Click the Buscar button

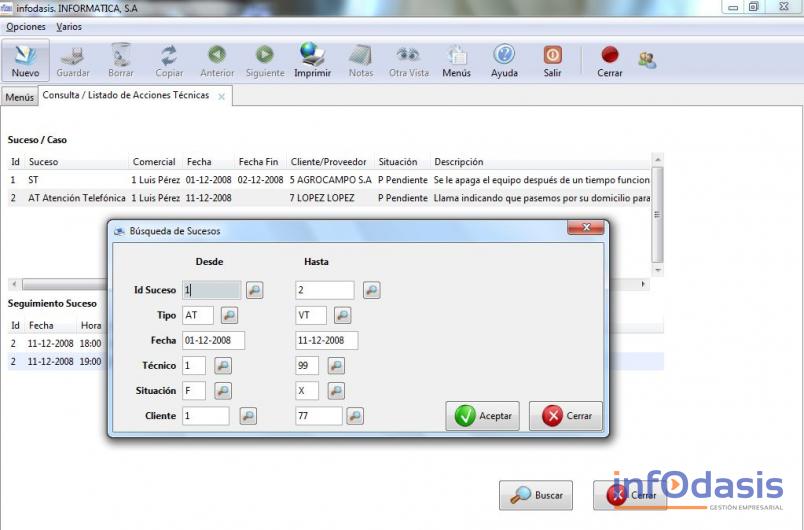[536, 495]
